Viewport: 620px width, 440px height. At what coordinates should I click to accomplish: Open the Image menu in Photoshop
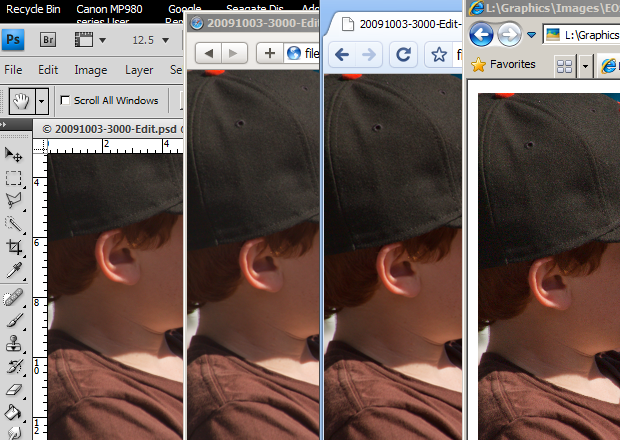point(91,70)
